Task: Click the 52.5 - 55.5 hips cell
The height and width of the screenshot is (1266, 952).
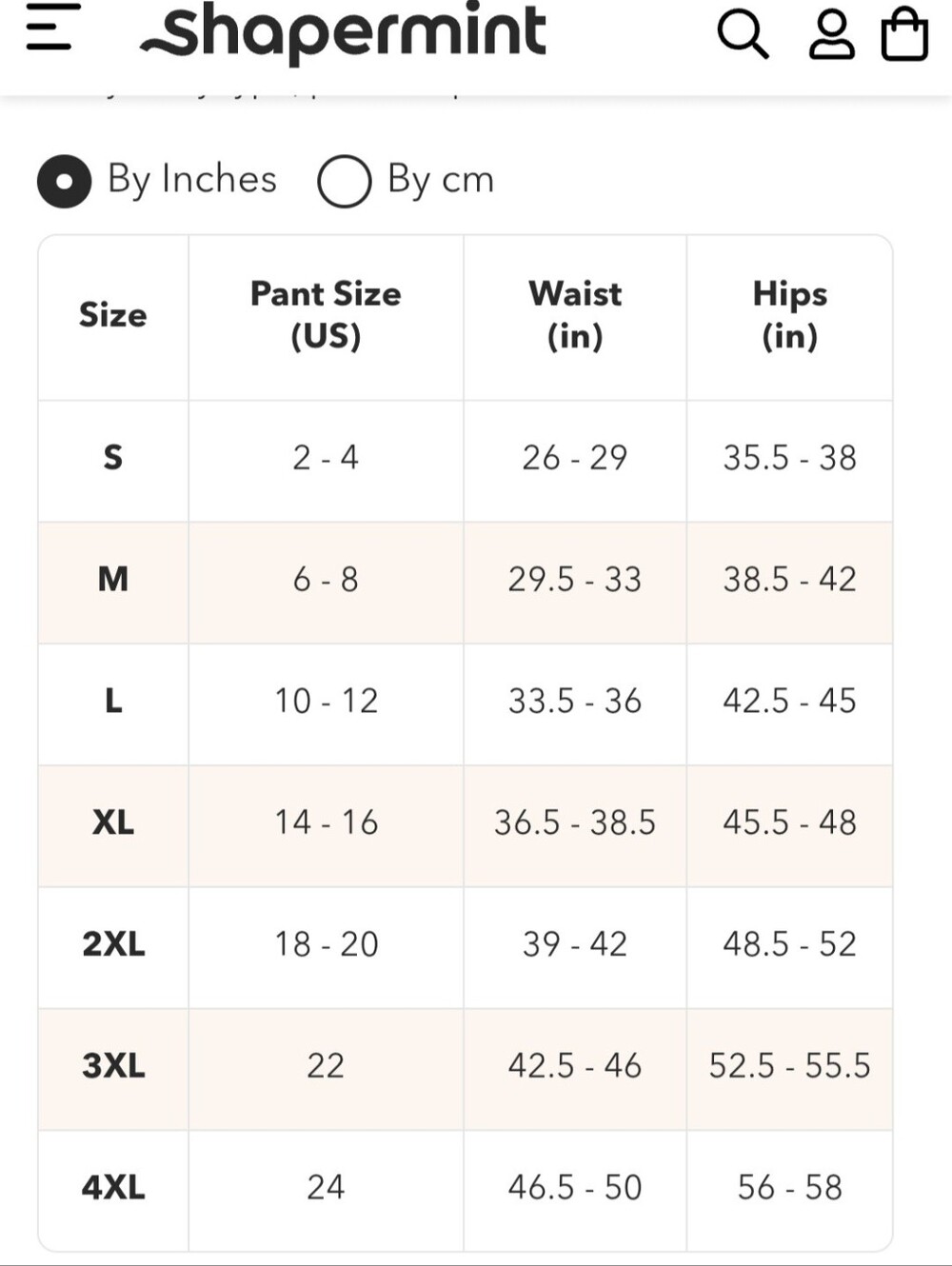Action: pyautogui.click(x=789, y=1065)
